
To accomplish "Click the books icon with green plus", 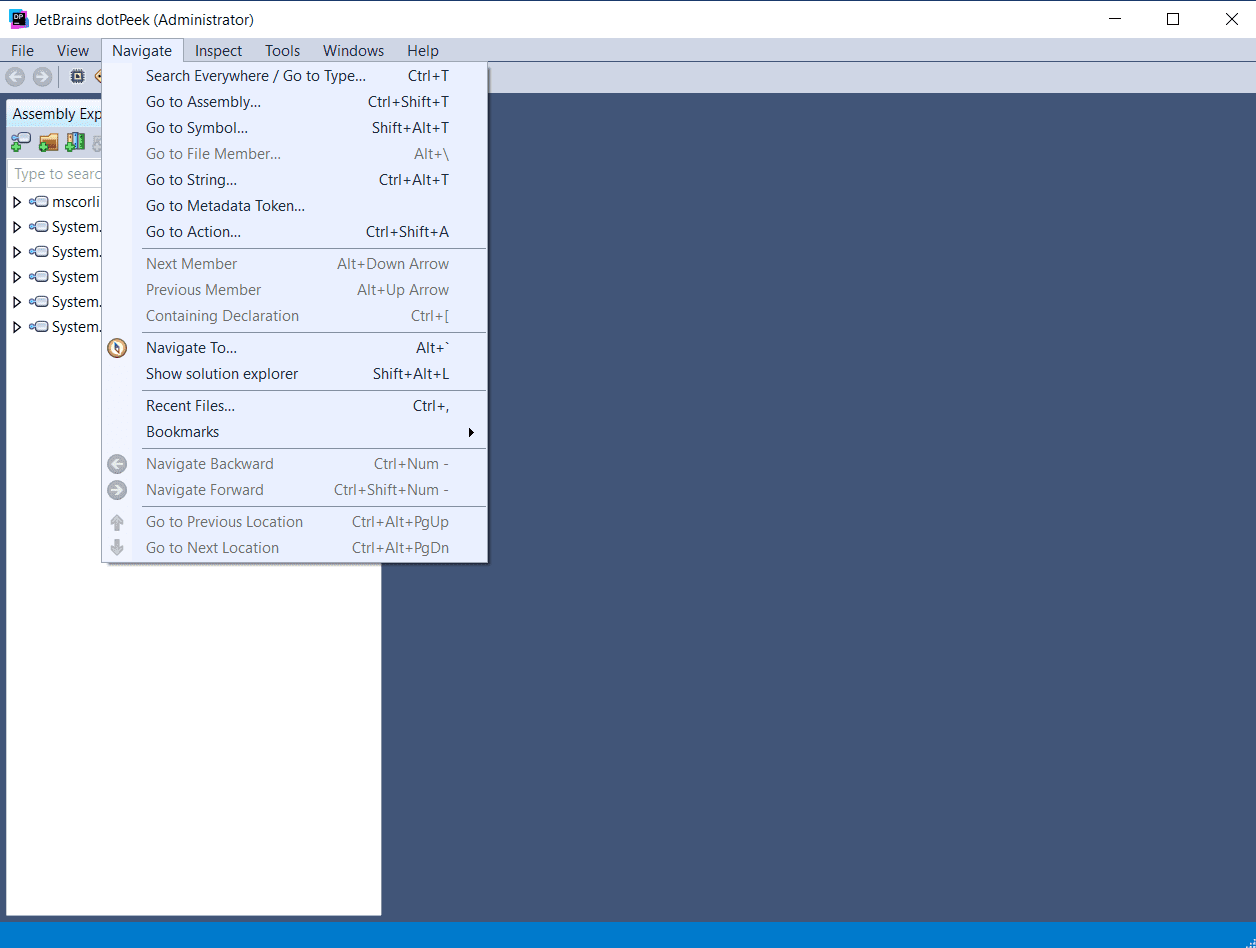I will pos(75,143).
